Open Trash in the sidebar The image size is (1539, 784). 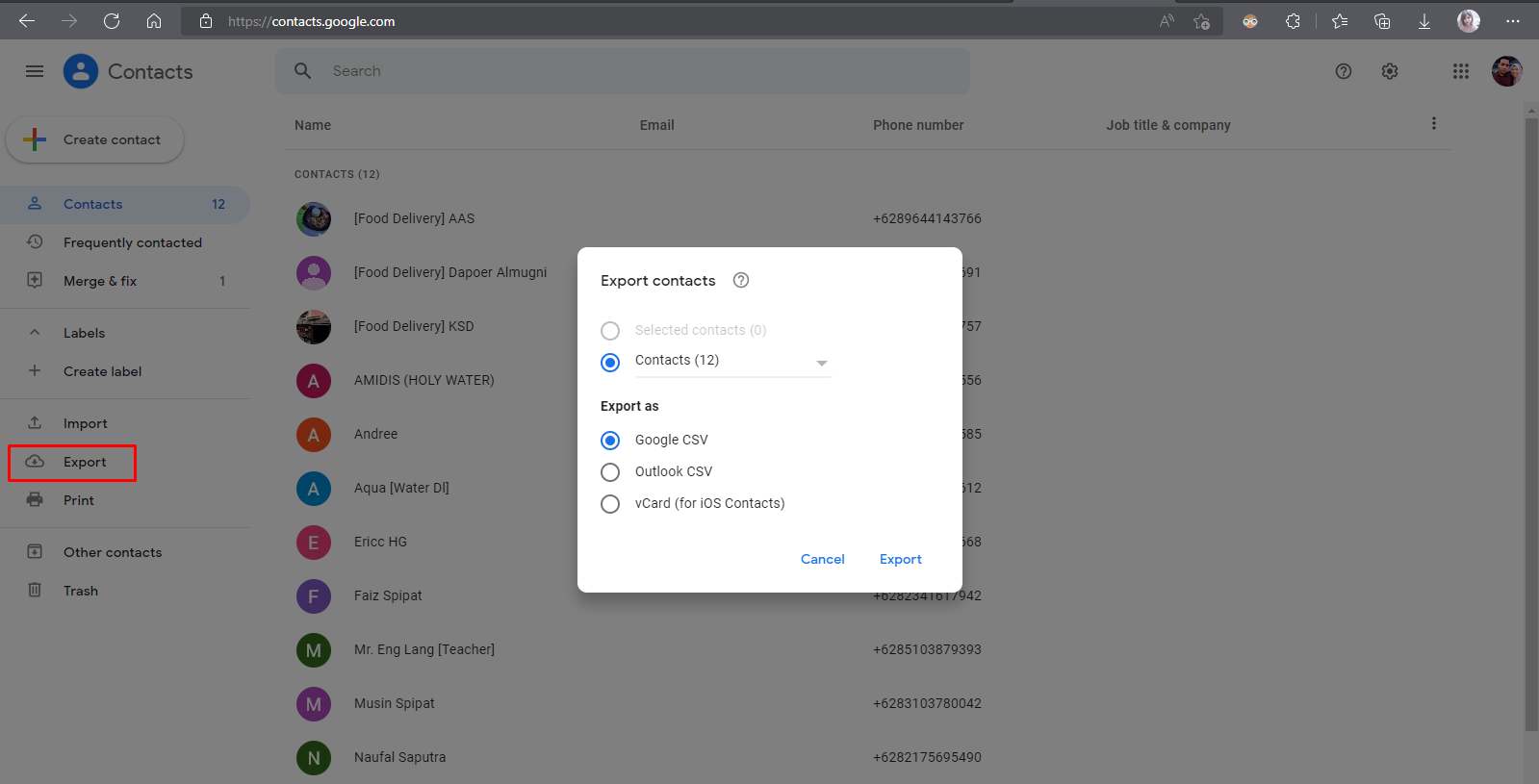125,591
